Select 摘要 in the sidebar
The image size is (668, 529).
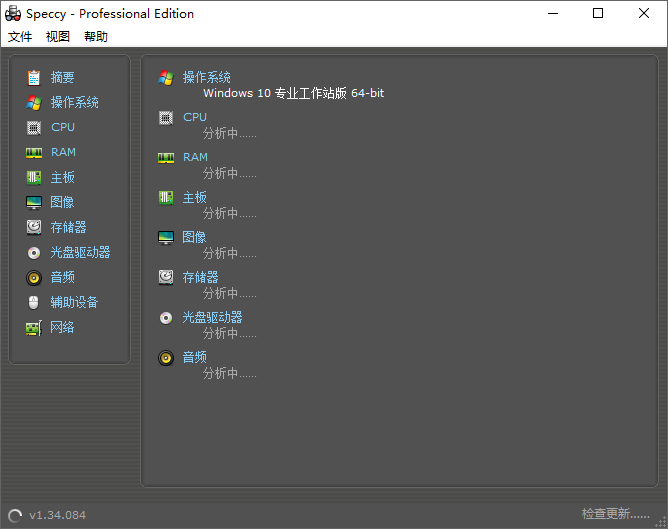pos(63,78)
